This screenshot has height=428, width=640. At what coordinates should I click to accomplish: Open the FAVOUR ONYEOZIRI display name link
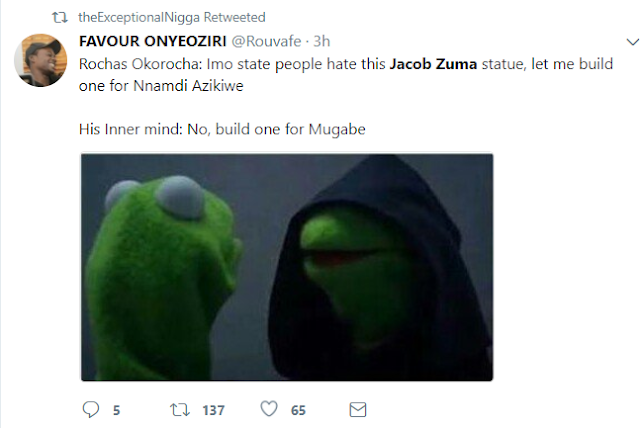(153, 41)
